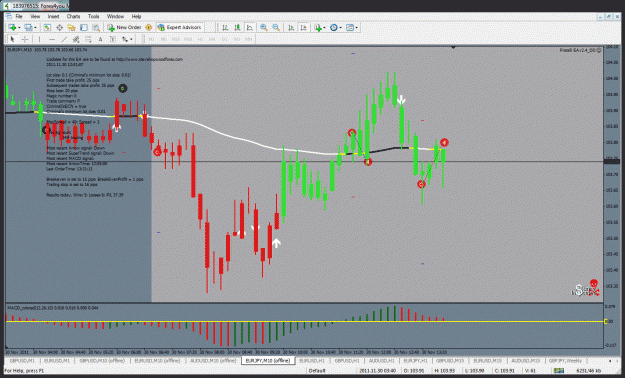Select the Arrows drawing tool
The image size is (625, 378).
[x=125, y=39]
